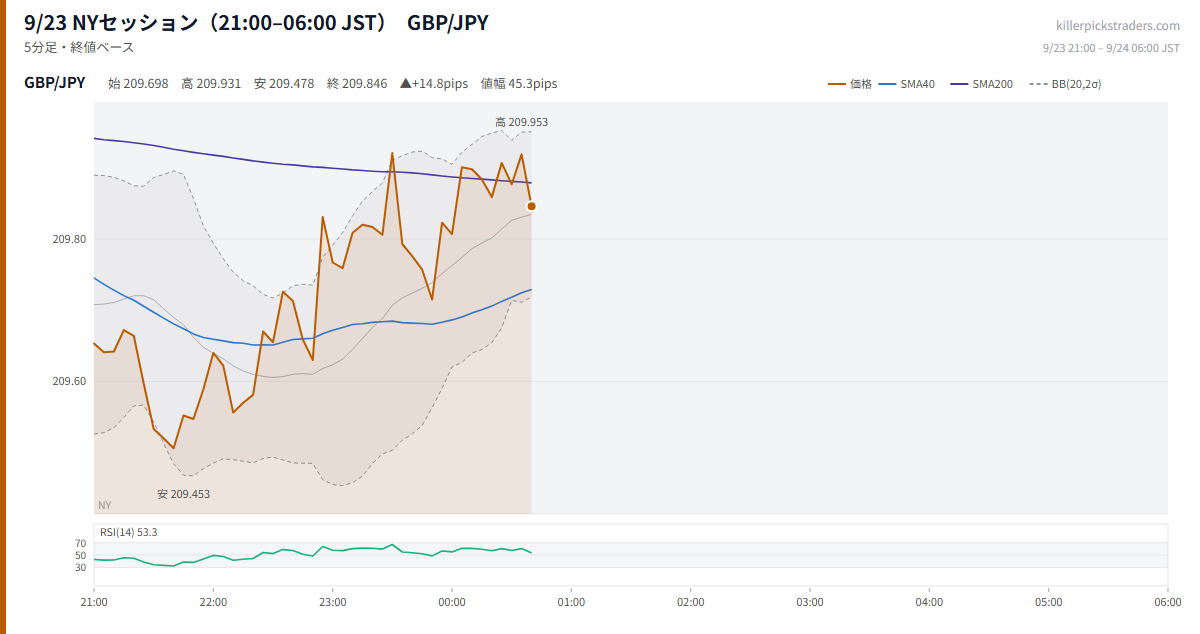This screenshot has height=634, width=1200.
Task: Click the 22:00 time axis label
Action: pyautogui.click(x=213, y=602)
